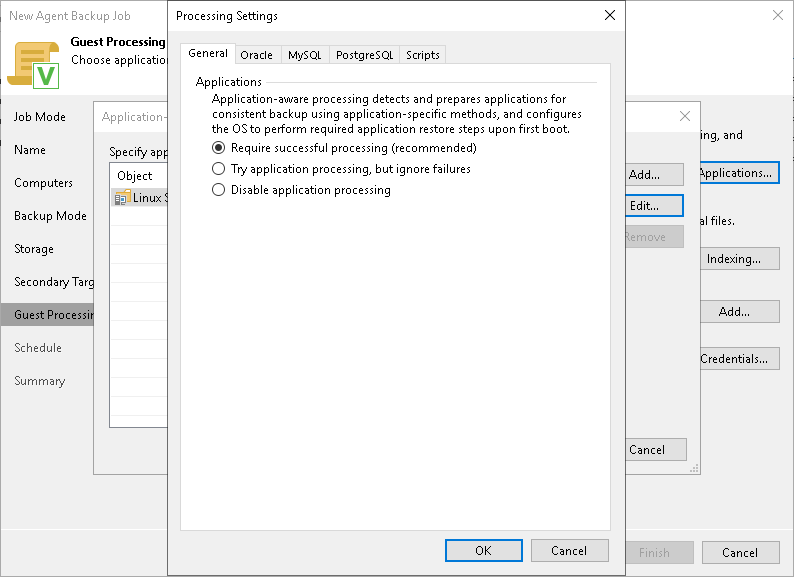Close the New Agent Backup Job window
The image size is (794, 577).
pyautogui.click(x=778, y=15)
